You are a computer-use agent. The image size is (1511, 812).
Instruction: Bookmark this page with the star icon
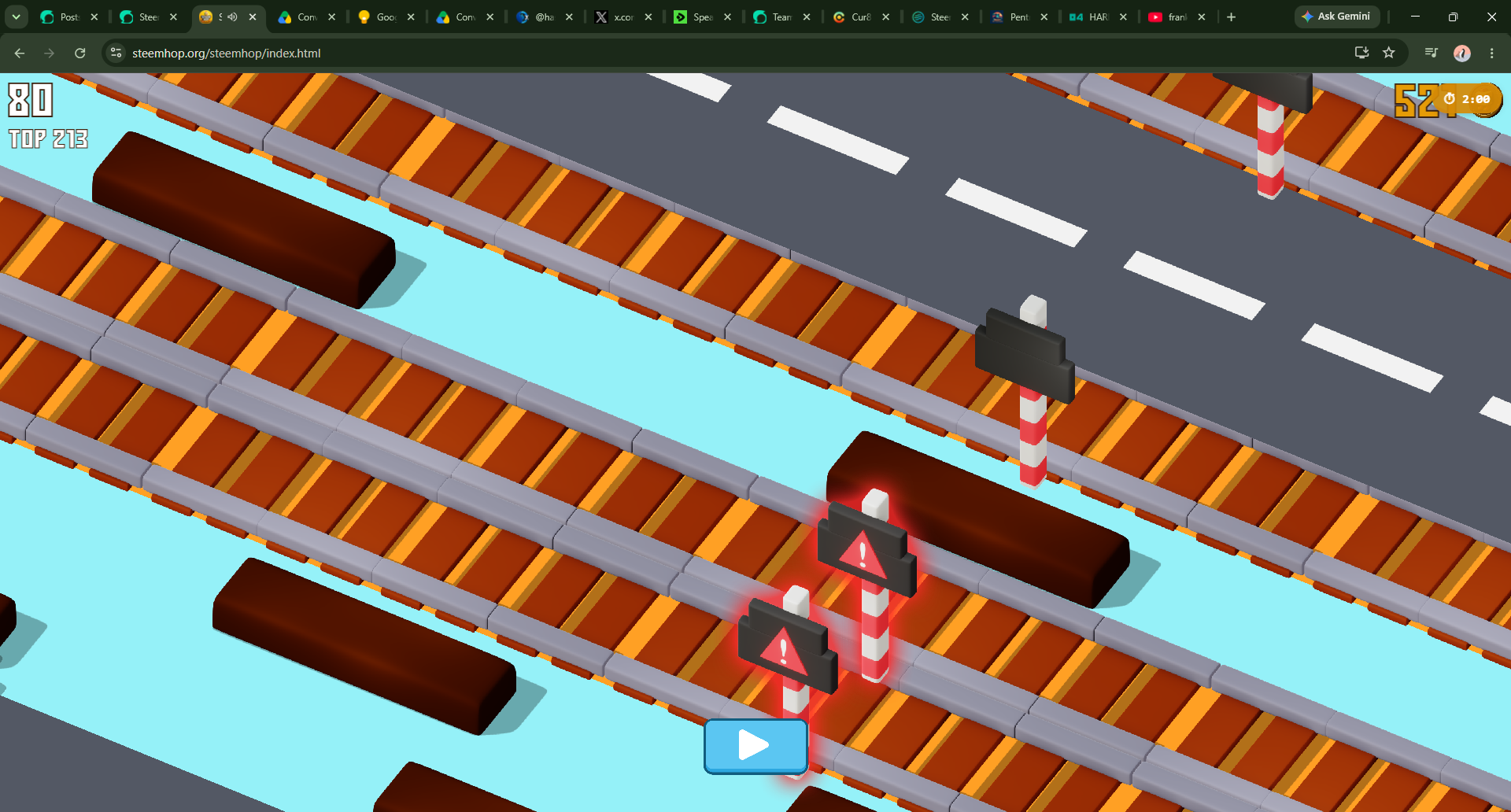point(1388,53)
